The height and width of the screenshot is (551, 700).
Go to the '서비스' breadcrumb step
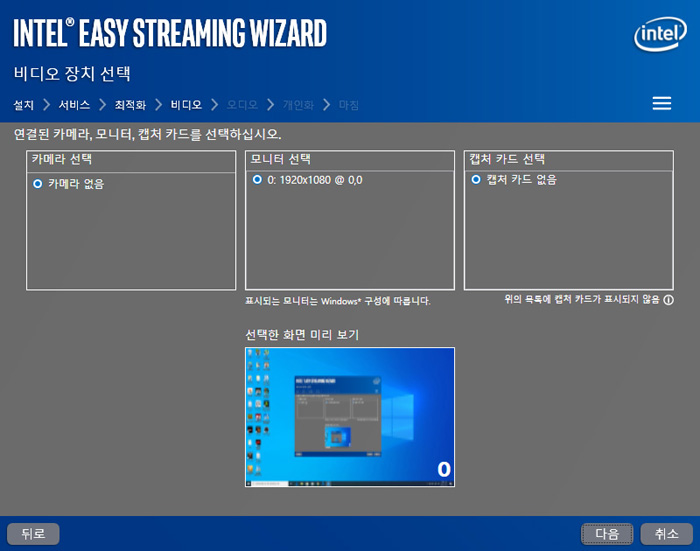tap(74, 105)
